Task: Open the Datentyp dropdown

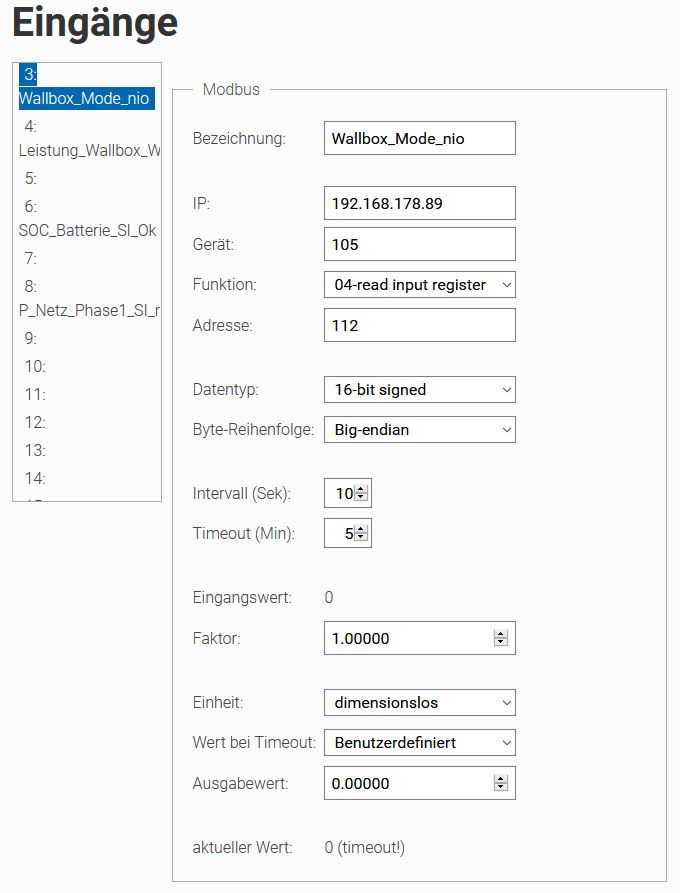Action: (x=419, y=389)
